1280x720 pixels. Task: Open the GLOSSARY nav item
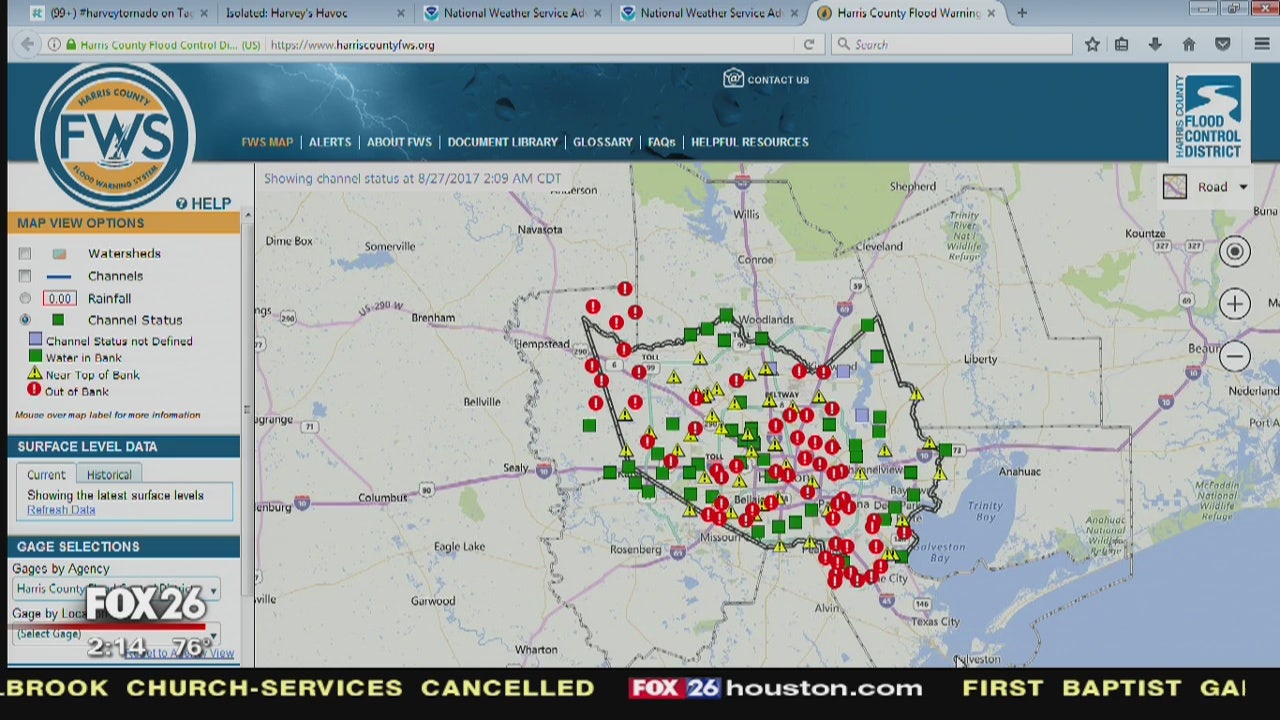click(x=602, y=142)
